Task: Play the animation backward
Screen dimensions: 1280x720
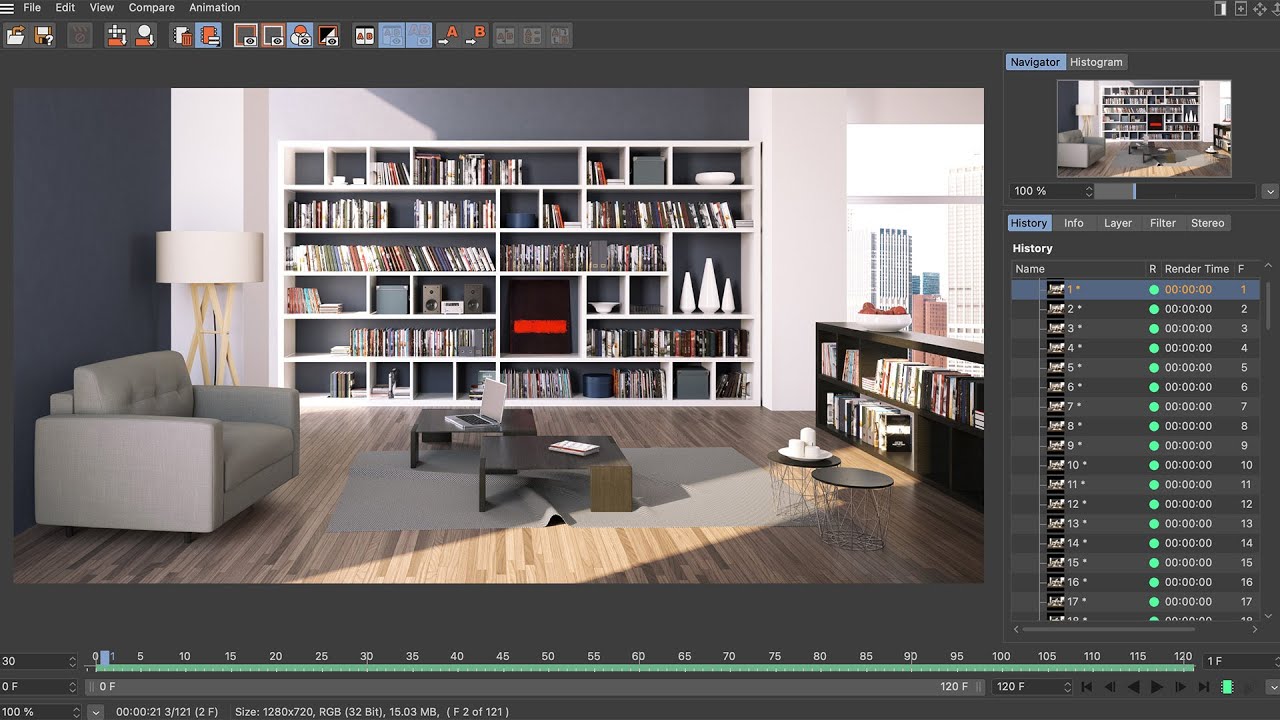Action: [1133, 687]
